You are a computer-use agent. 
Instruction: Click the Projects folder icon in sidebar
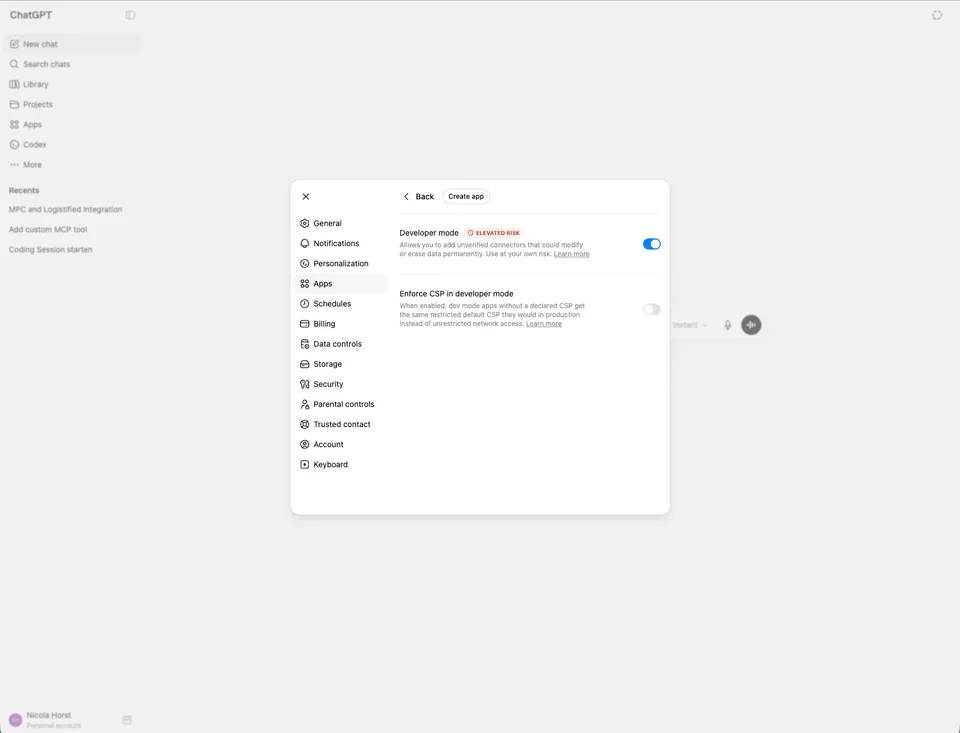click(14, 105)
